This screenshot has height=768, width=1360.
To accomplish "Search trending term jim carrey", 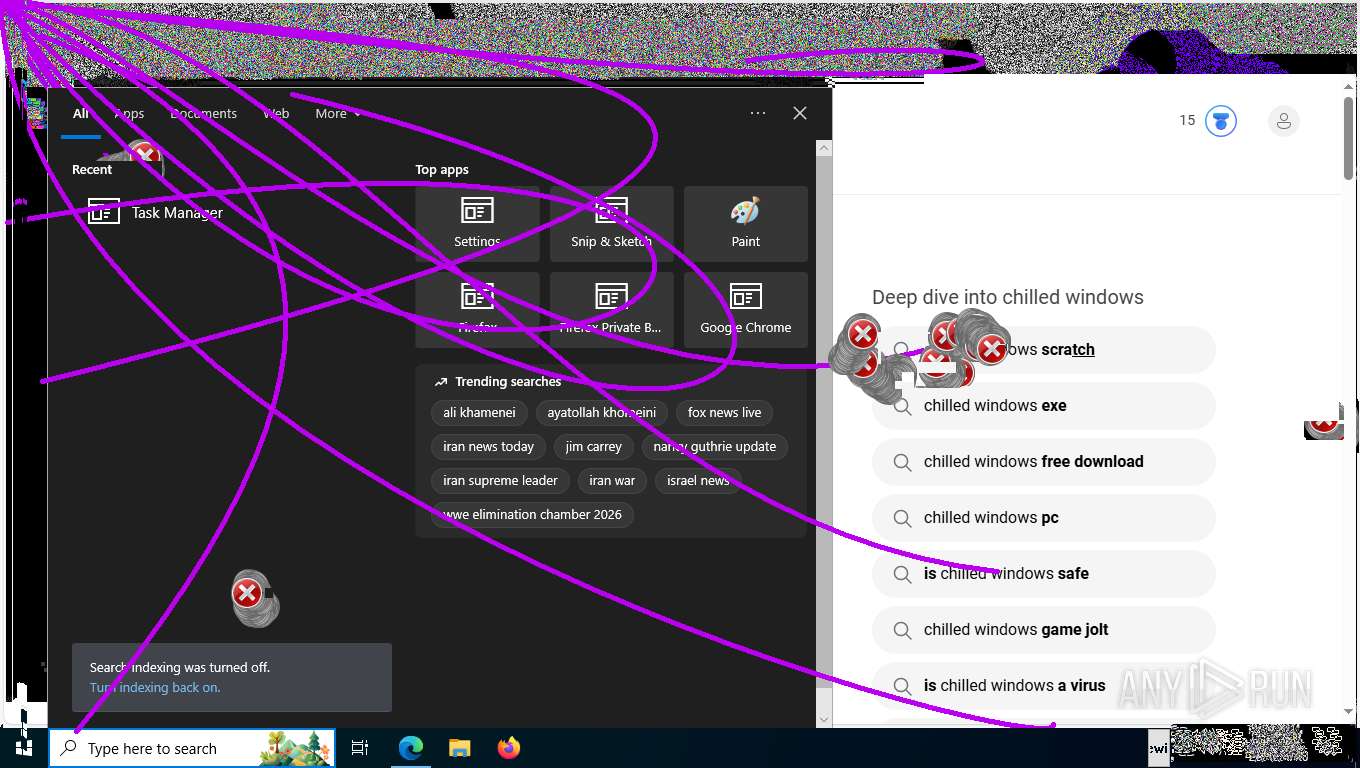I will click(x=593, y=447).
